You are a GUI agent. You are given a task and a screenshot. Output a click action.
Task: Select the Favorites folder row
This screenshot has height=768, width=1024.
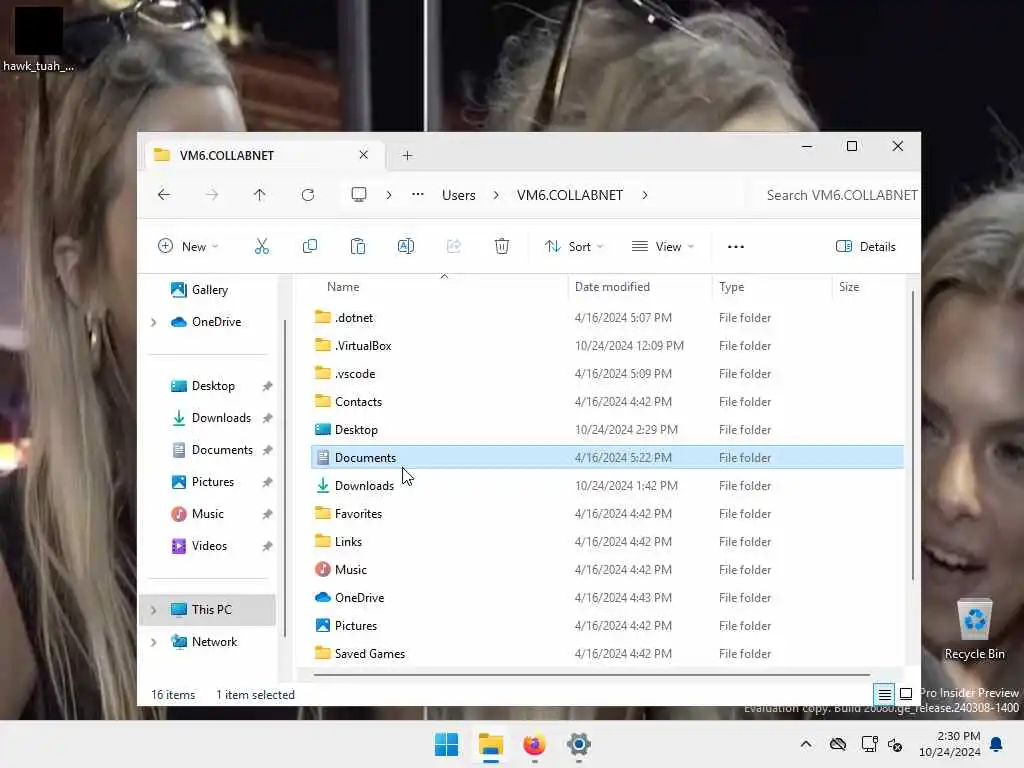point(607,514)
